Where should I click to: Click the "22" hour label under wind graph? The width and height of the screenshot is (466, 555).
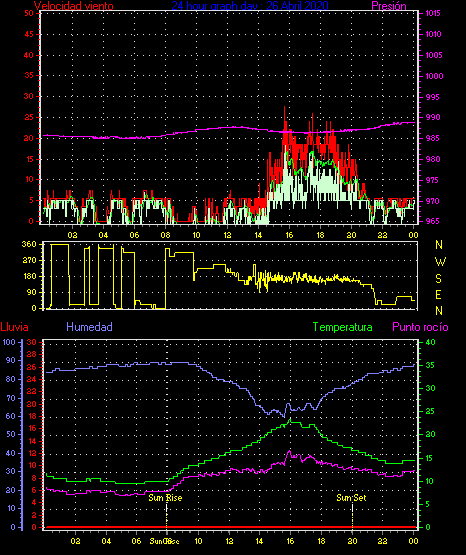click(x=382, y=235)
